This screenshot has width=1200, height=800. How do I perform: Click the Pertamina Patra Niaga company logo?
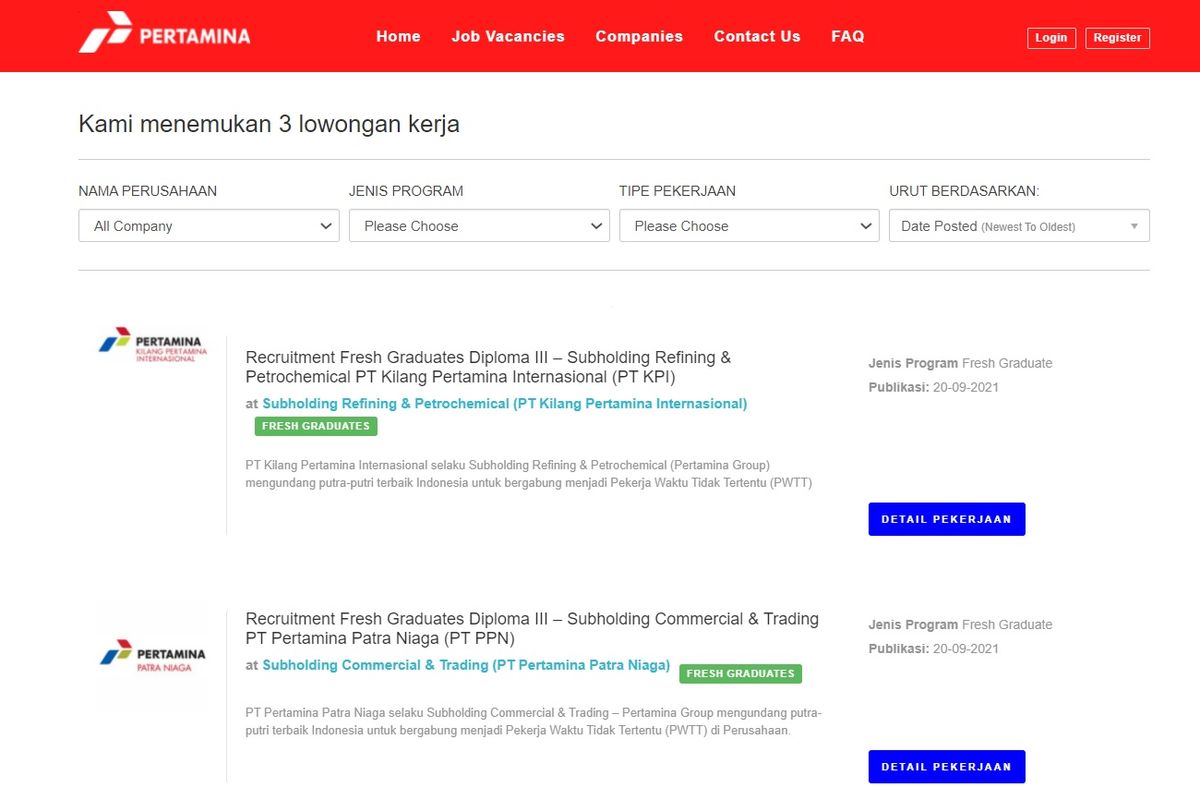point(151,655)
